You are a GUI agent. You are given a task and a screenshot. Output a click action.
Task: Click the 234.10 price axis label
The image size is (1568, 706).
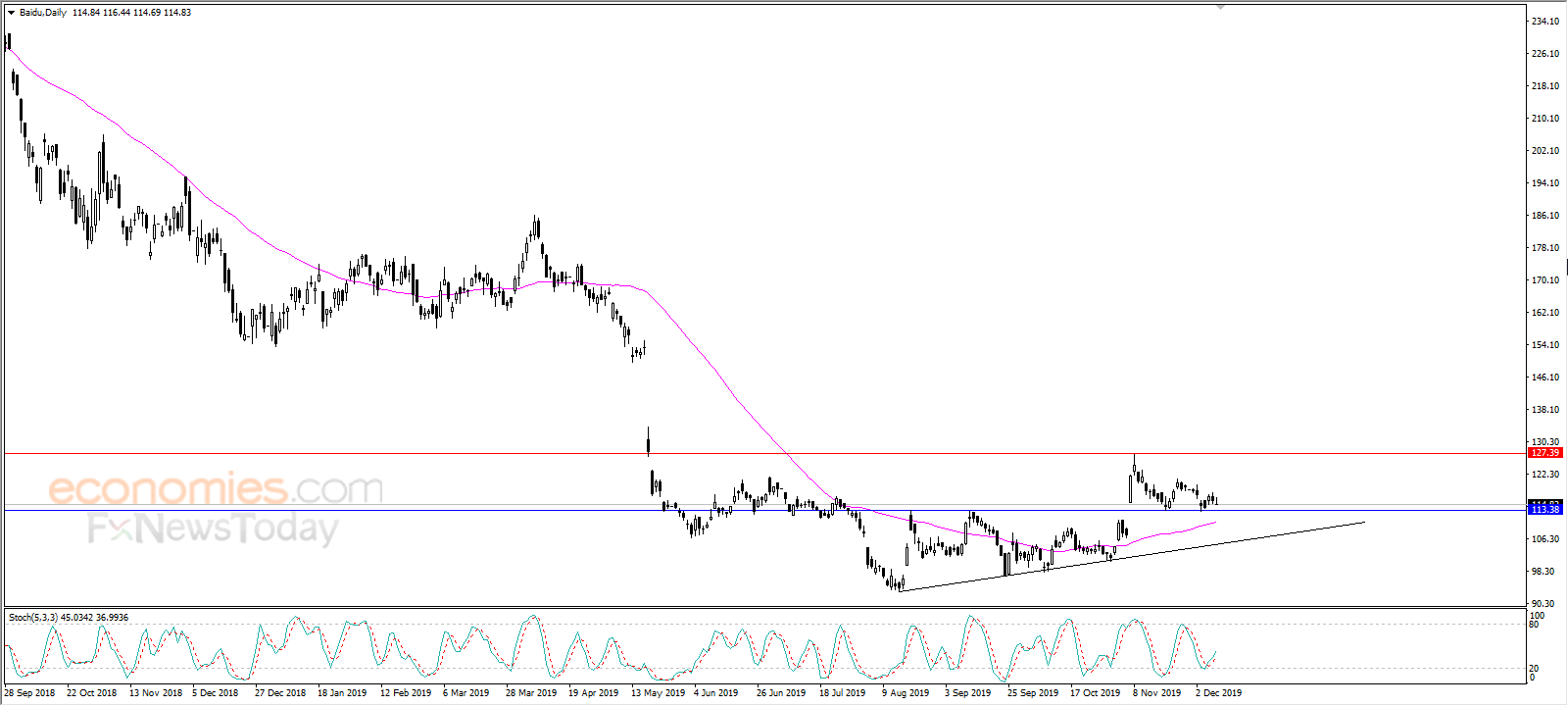(1545, 22)
